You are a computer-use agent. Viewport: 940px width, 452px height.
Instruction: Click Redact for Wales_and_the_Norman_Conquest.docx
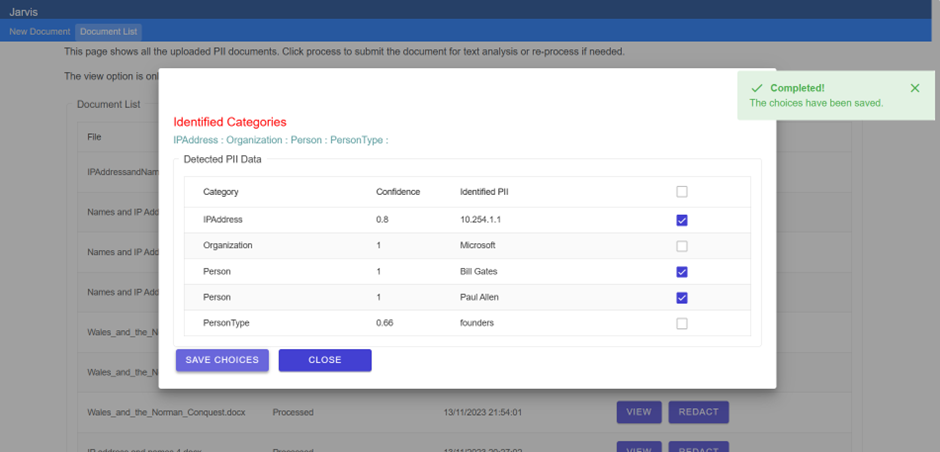[698, 412]
